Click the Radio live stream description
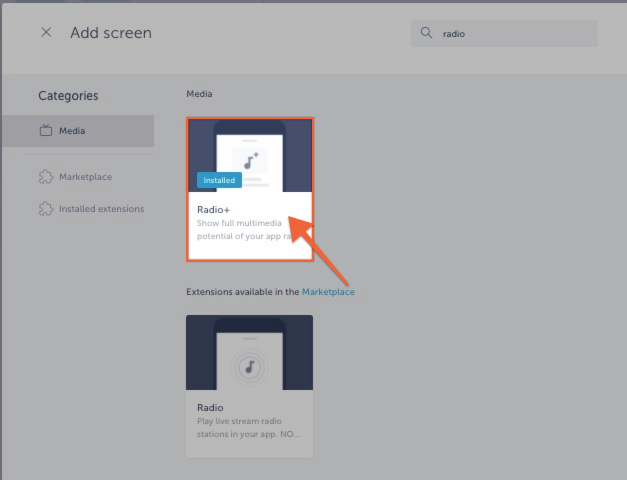This screenshot has width=627, height=480. pyautogui.click(x=248, y=428)
